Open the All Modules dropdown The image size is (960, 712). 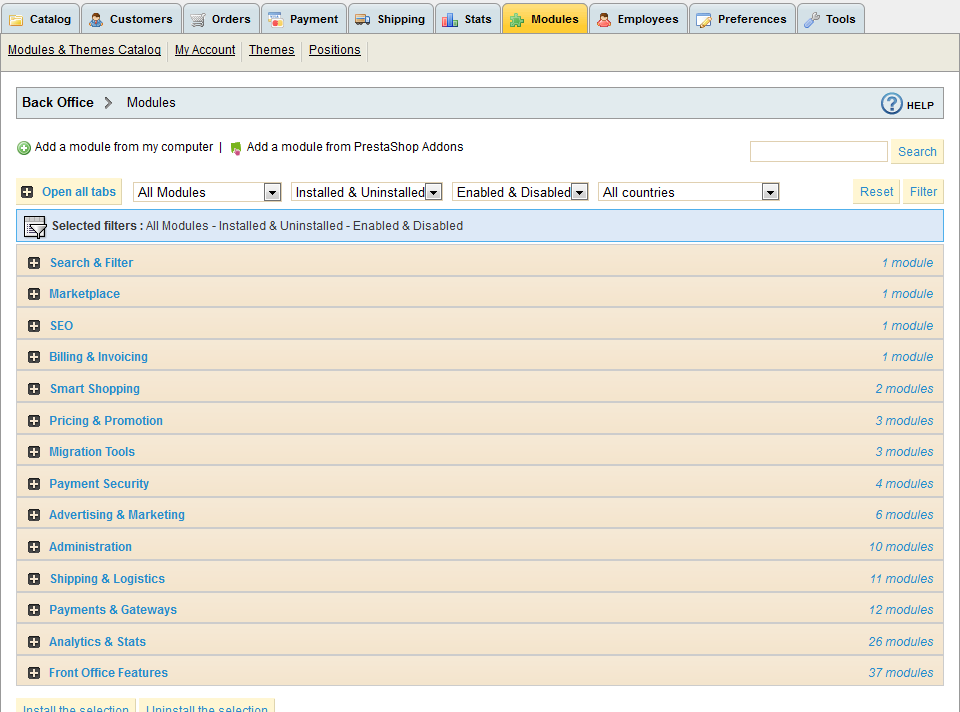208,192
